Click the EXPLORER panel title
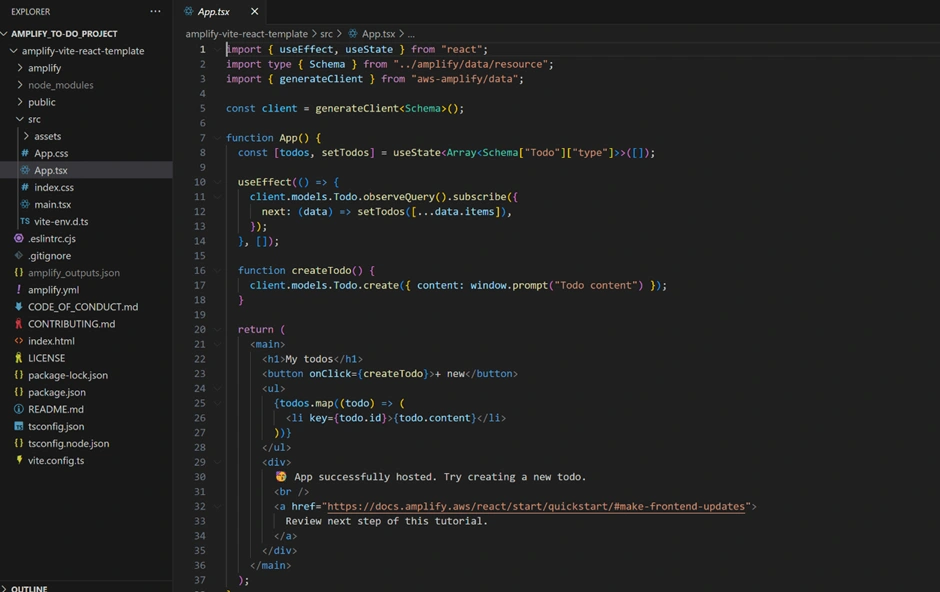The height and width of the screenshot is (592, 940). (x=31, y=11)
